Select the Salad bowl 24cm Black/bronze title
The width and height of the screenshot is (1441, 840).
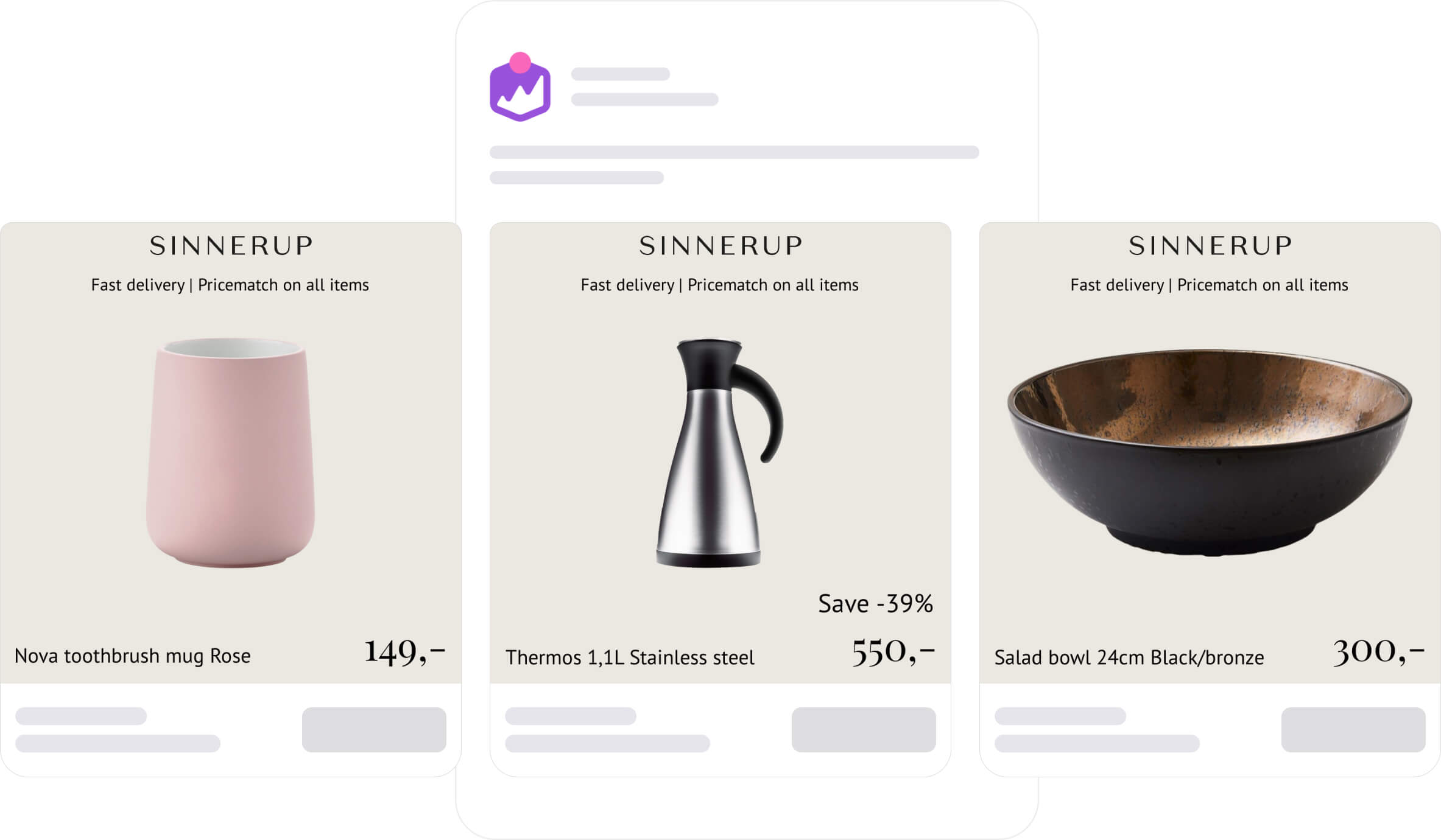[1129, 657]
